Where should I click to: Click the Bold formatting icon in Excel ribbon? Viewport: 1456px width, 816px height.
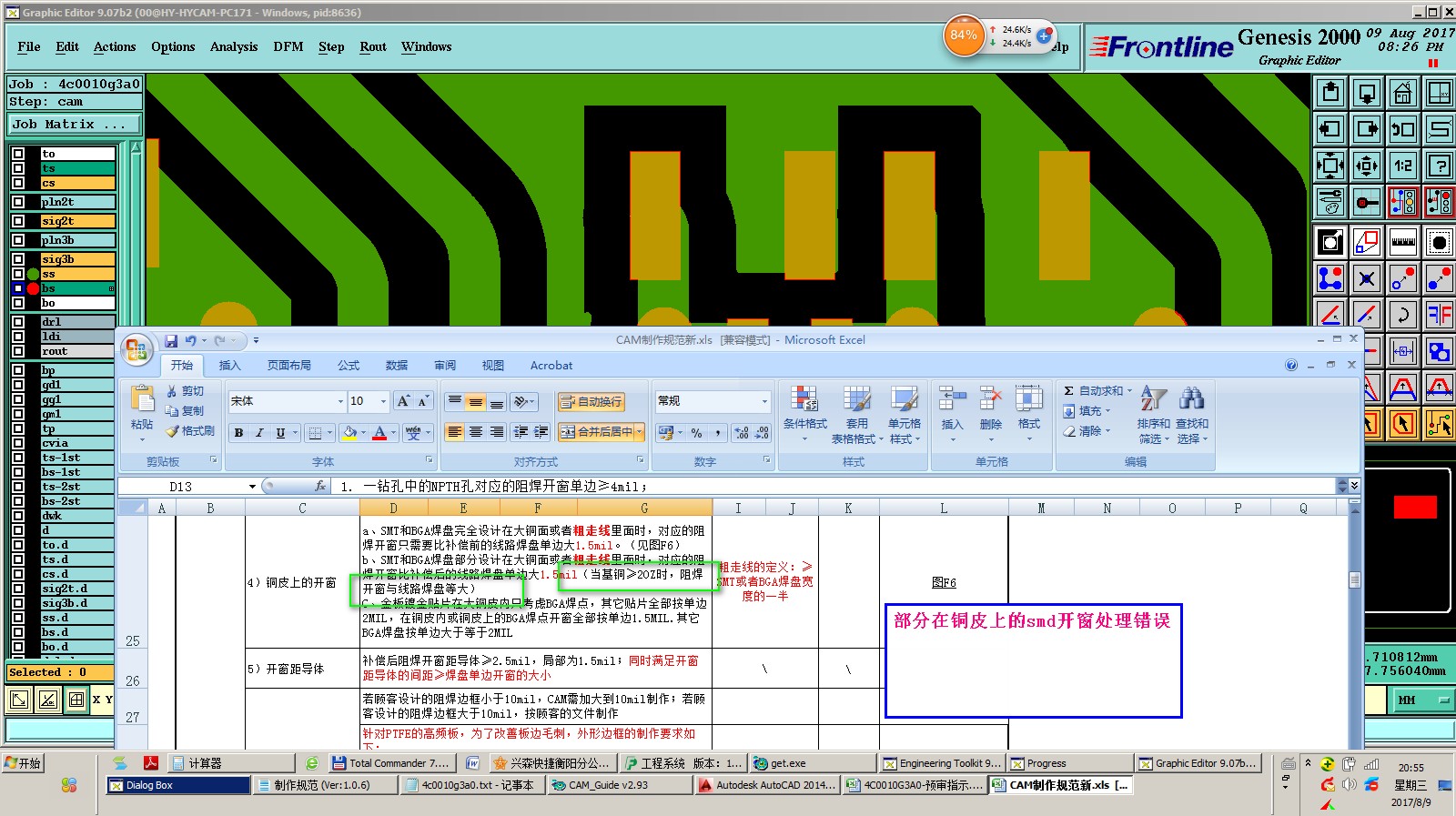[x=238, y=433]
